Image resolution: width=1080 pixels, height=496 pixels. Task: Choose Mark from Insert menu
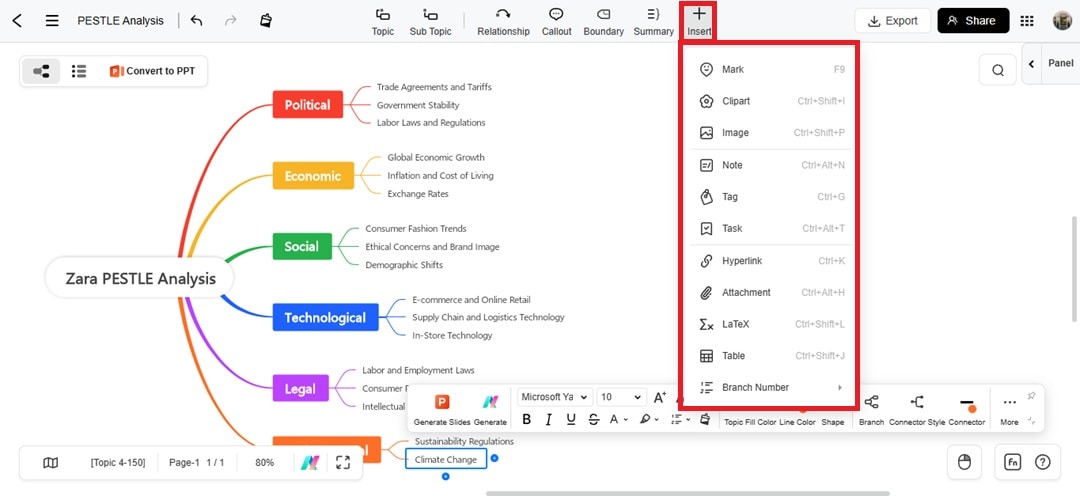coord(771,70)
